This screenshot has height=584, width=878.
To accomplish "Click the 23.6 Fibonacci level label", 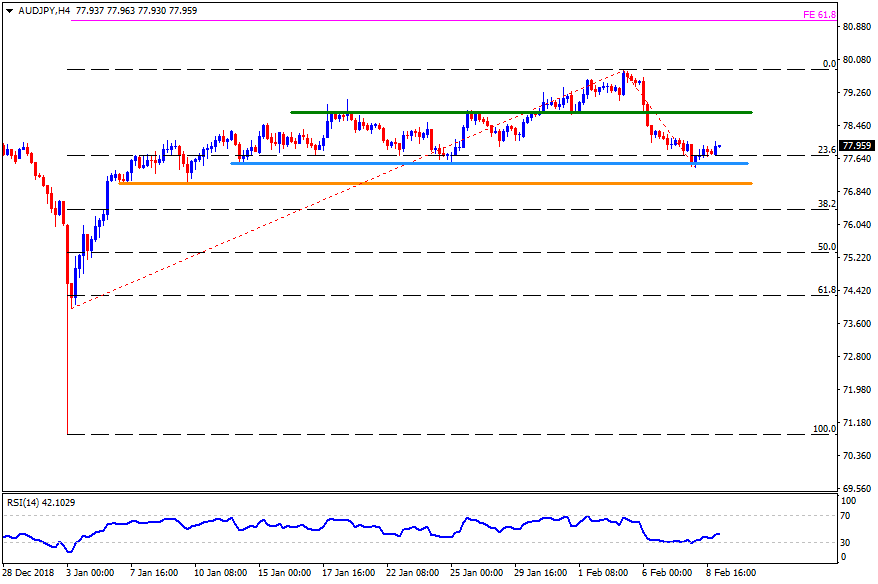I will [x=826, y=150].
